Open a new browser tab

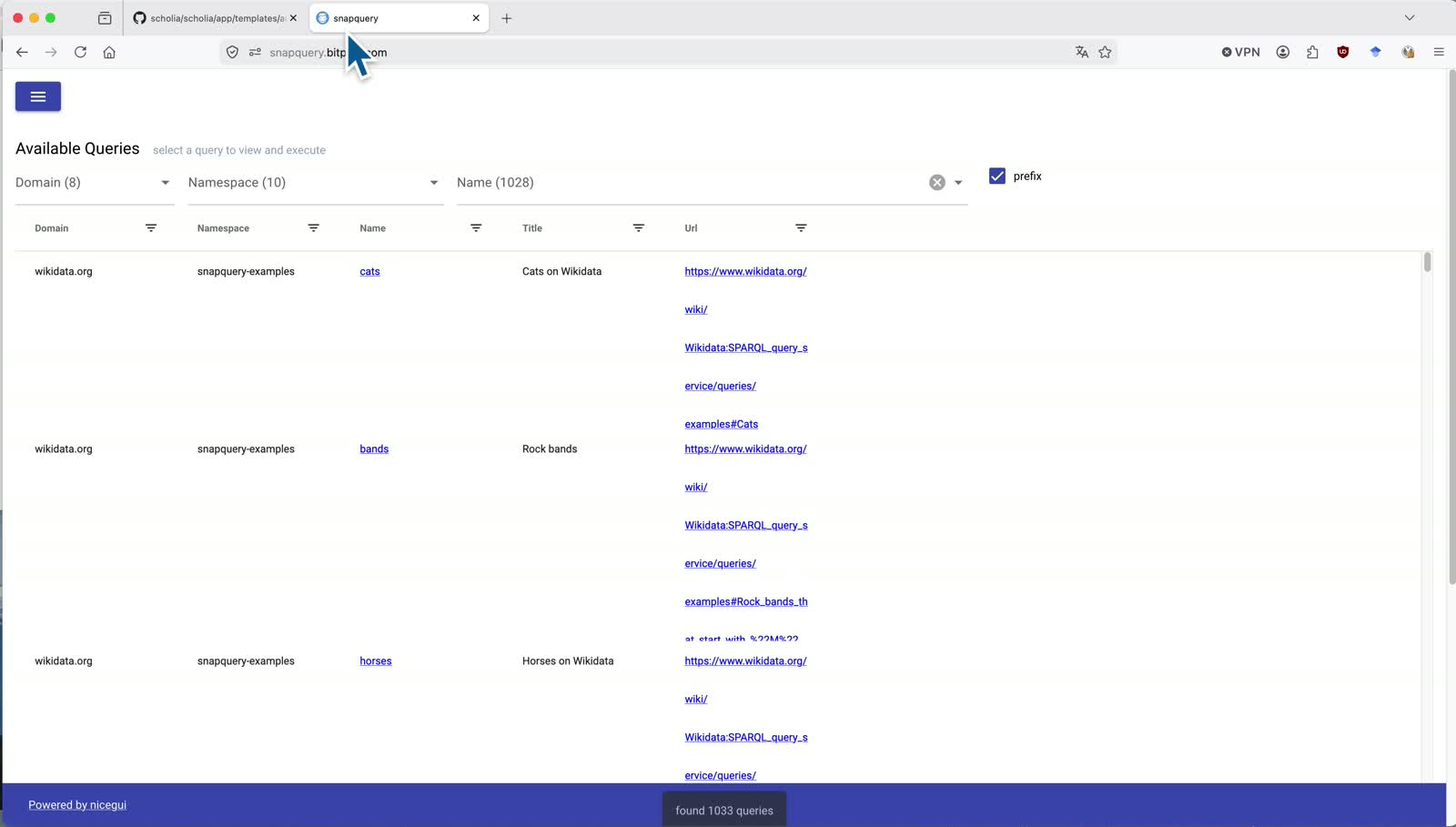coord(507,18)
